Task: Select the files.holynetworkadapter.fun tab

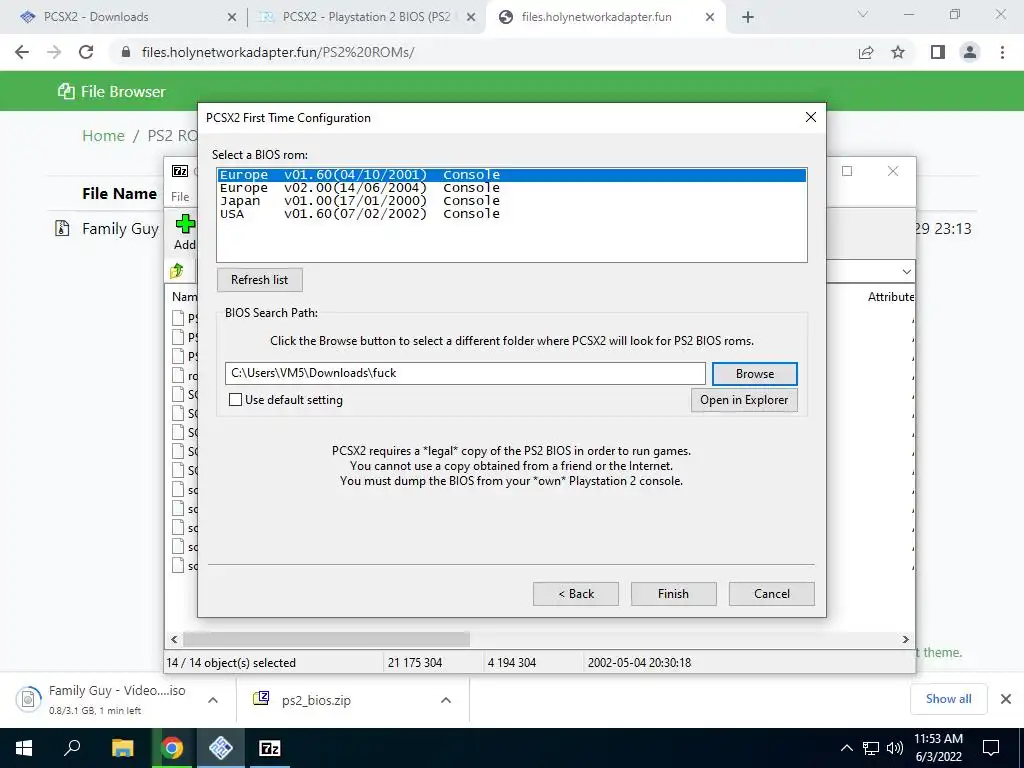Action: pyautogui.click(x=607, y=17)
